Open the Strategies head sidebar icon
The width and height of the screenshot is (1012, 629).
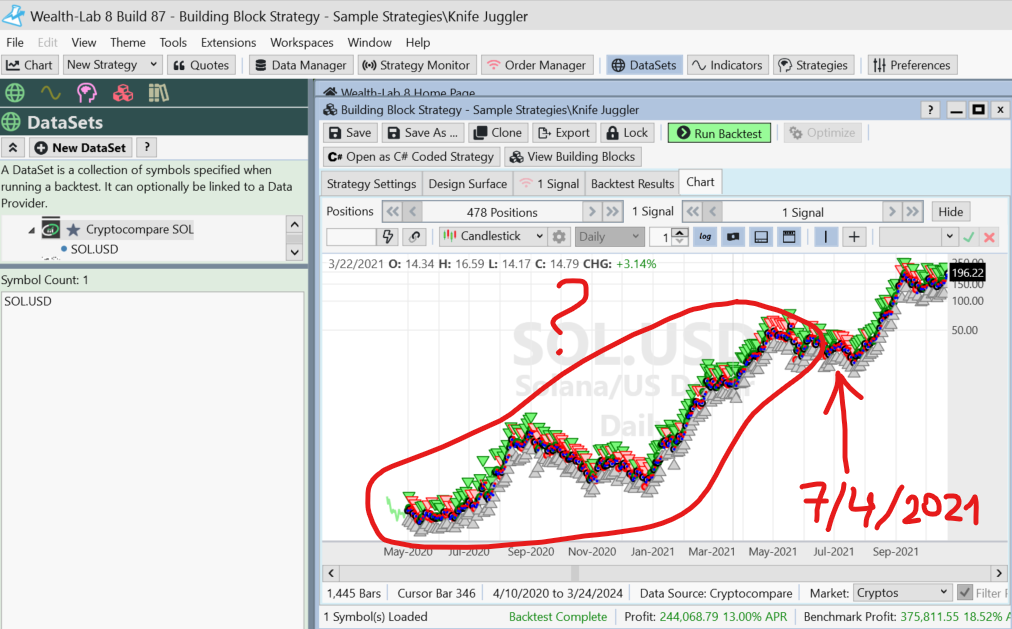(x=86, y=93)
